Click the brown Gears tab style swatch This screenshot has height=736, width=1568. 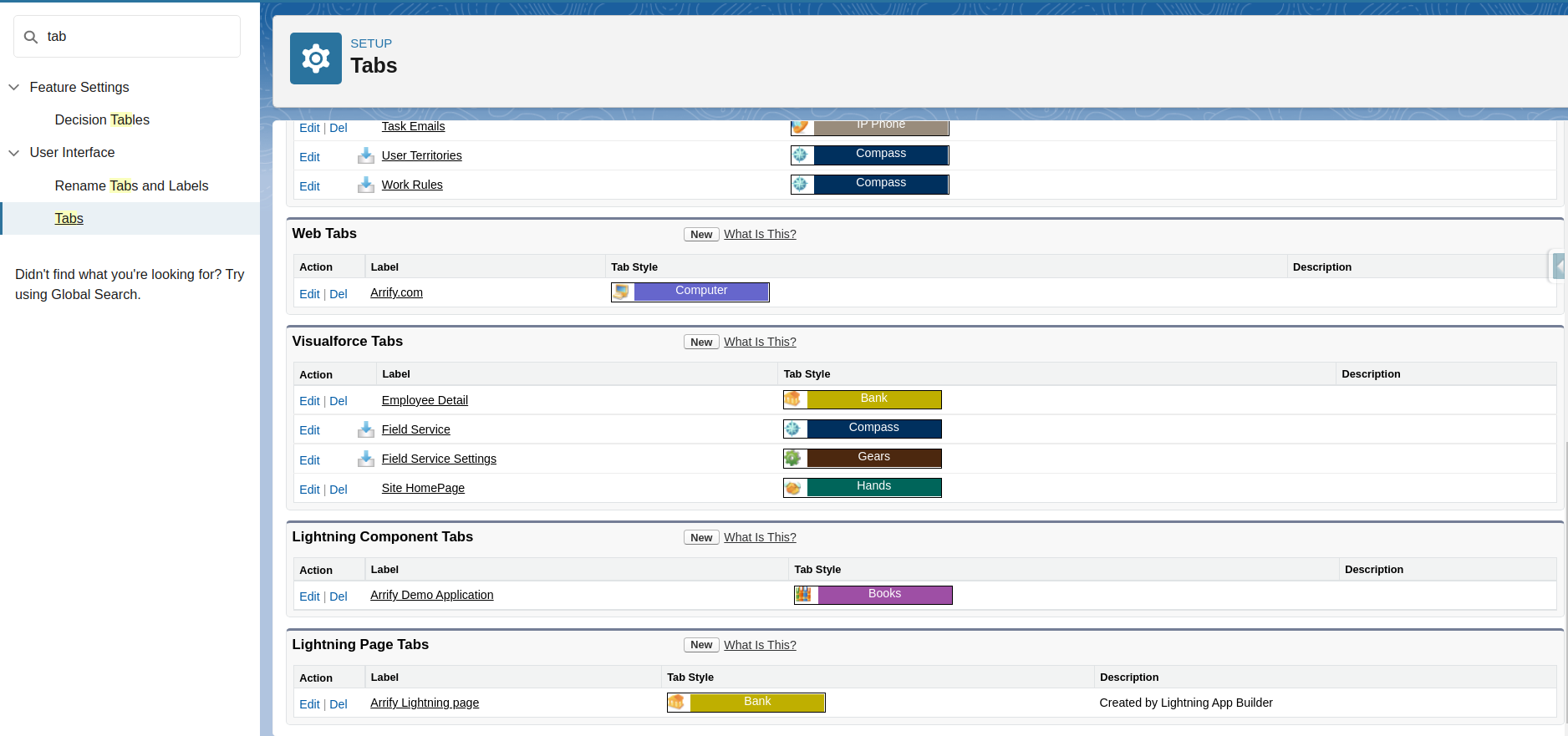873,458
